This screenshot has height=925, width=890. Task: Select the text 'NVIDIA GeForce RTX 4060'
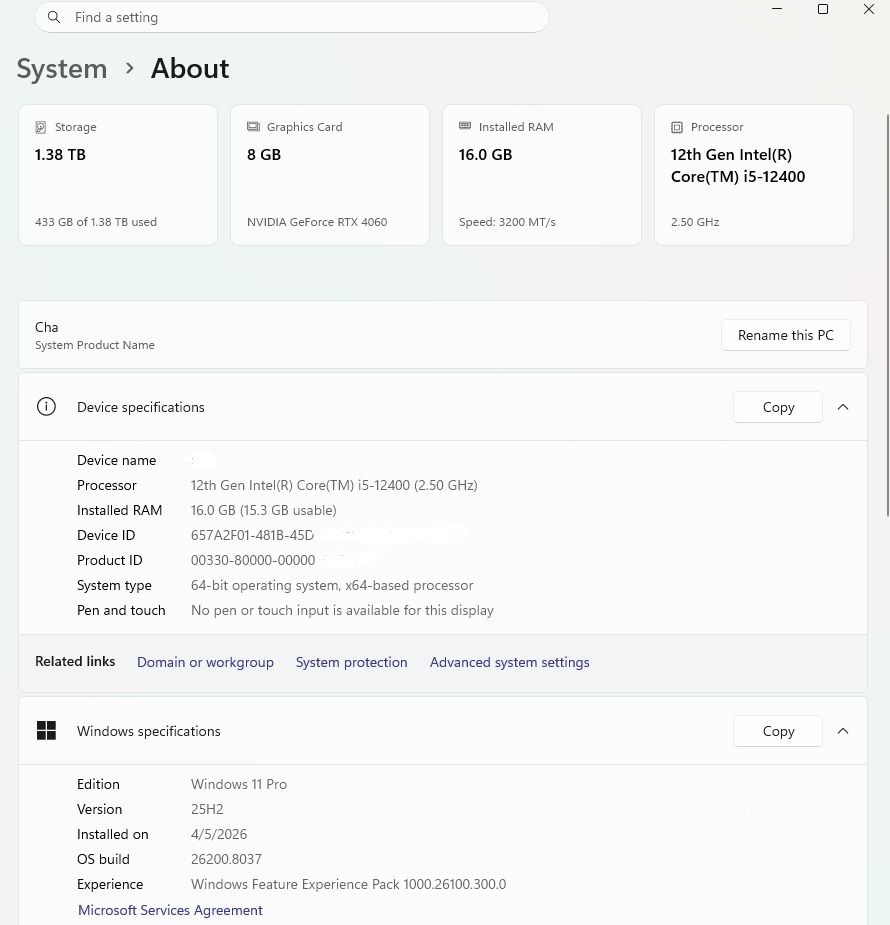tap(317, 222)
